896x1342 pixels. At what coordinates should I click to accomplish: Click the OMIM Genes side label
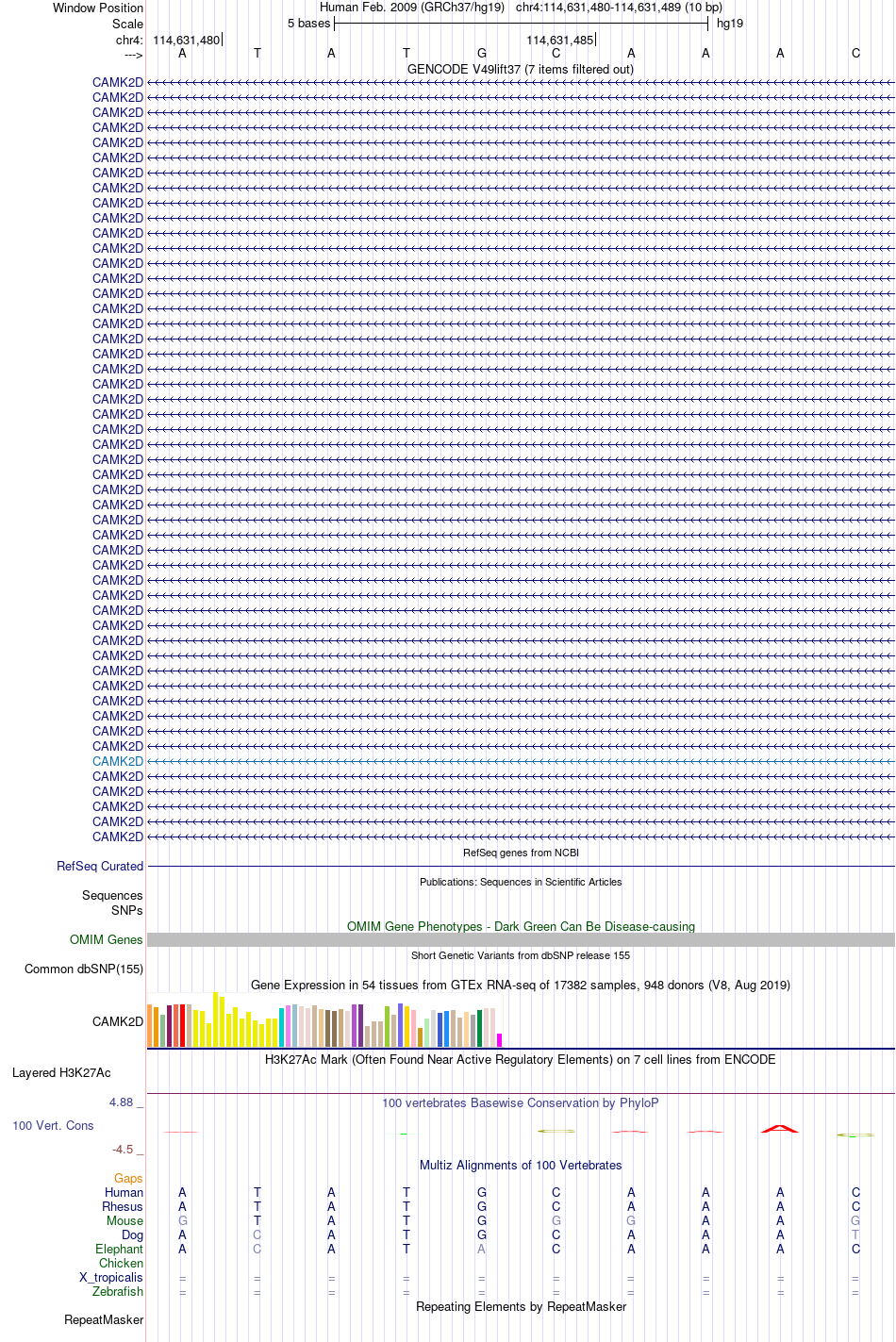tap(107, 939)
